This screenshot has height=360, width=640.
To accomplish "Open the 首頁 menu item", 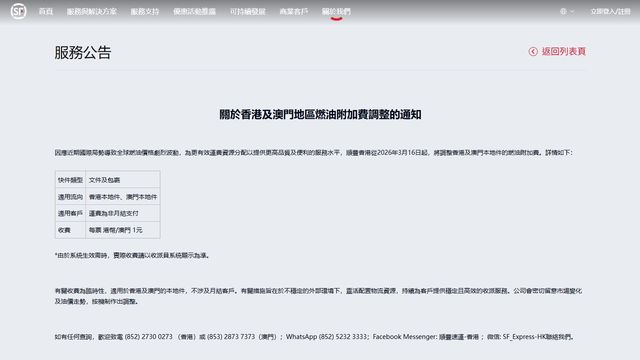I will pyautogui.click(x=46, y=11).
